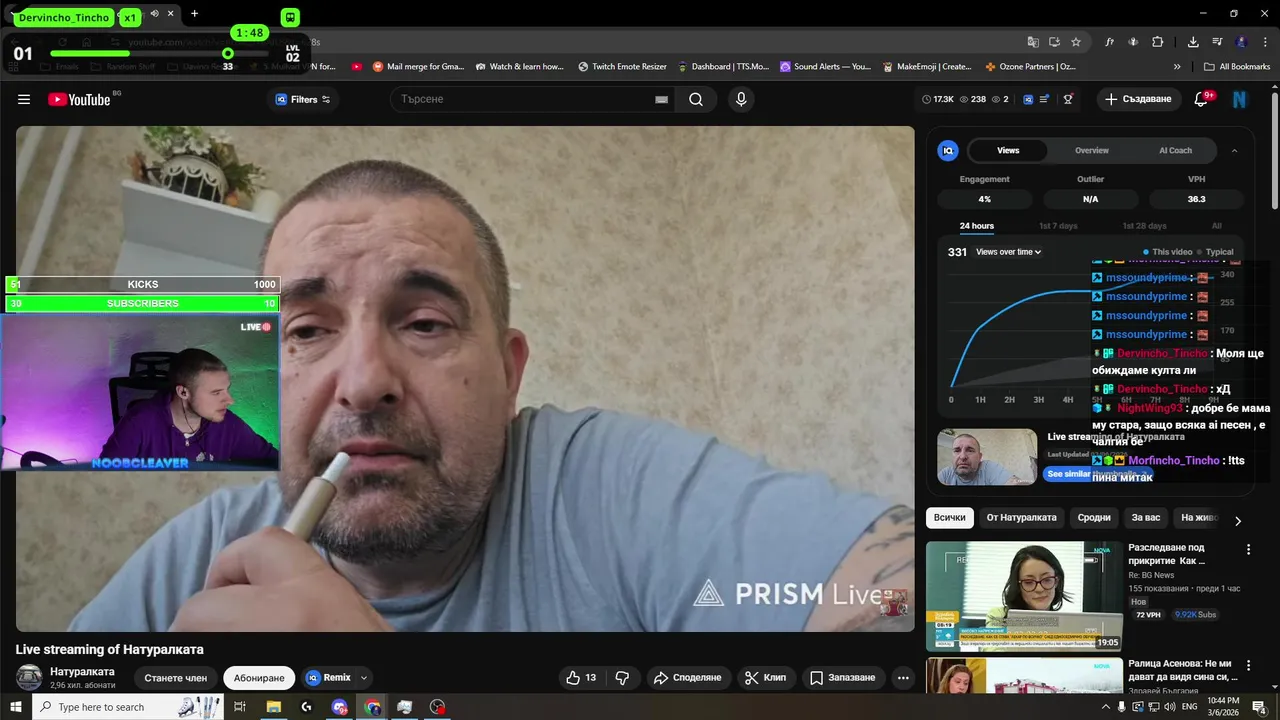The image size is (1280, 720).
Task: Select the 1st 7 days range tab
Action: [1058, 226]
